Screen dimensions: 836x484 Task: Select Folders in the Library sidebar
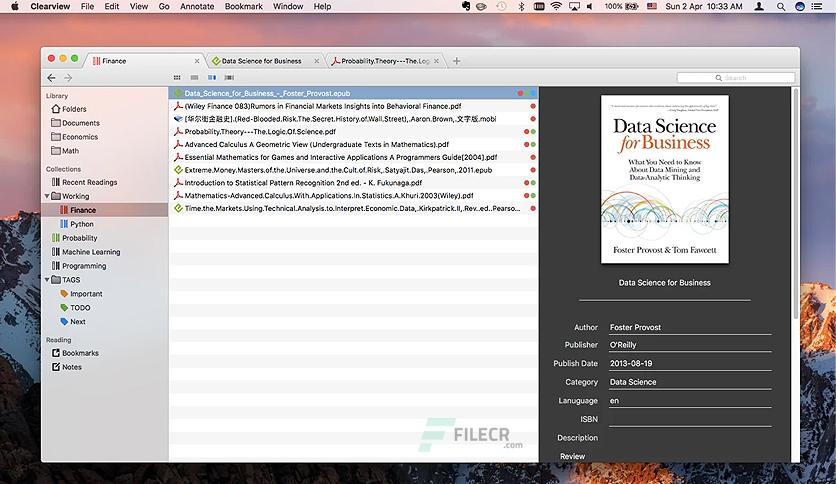pos(74,109)
